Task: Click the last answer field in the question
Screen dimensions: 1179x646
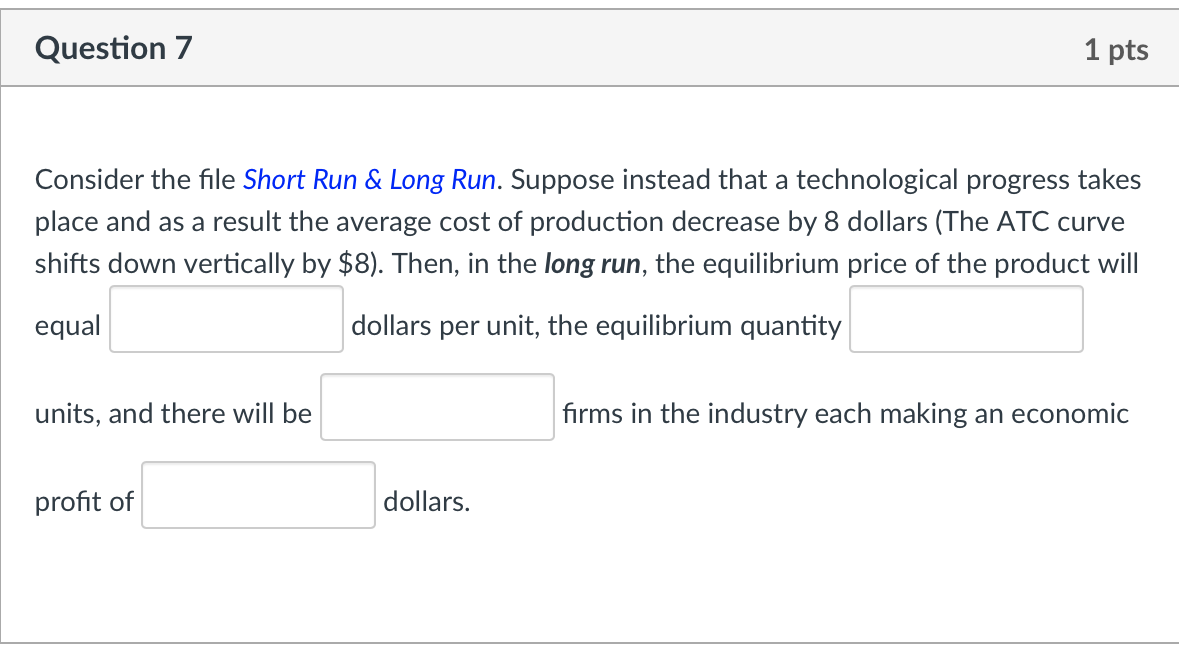Action: tap(257, 495)
